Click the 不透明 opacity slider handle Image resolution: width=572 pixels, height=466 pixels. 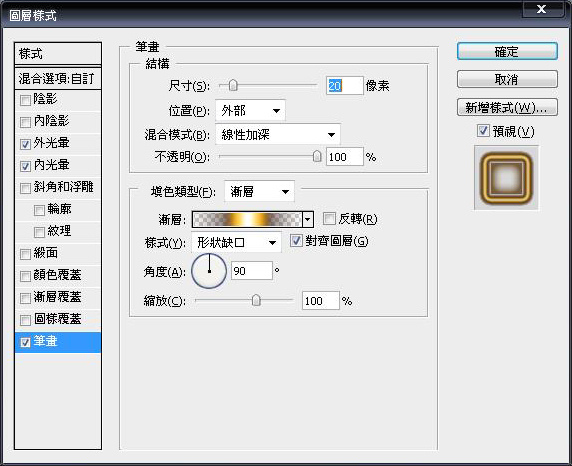(x=317, y=156)
